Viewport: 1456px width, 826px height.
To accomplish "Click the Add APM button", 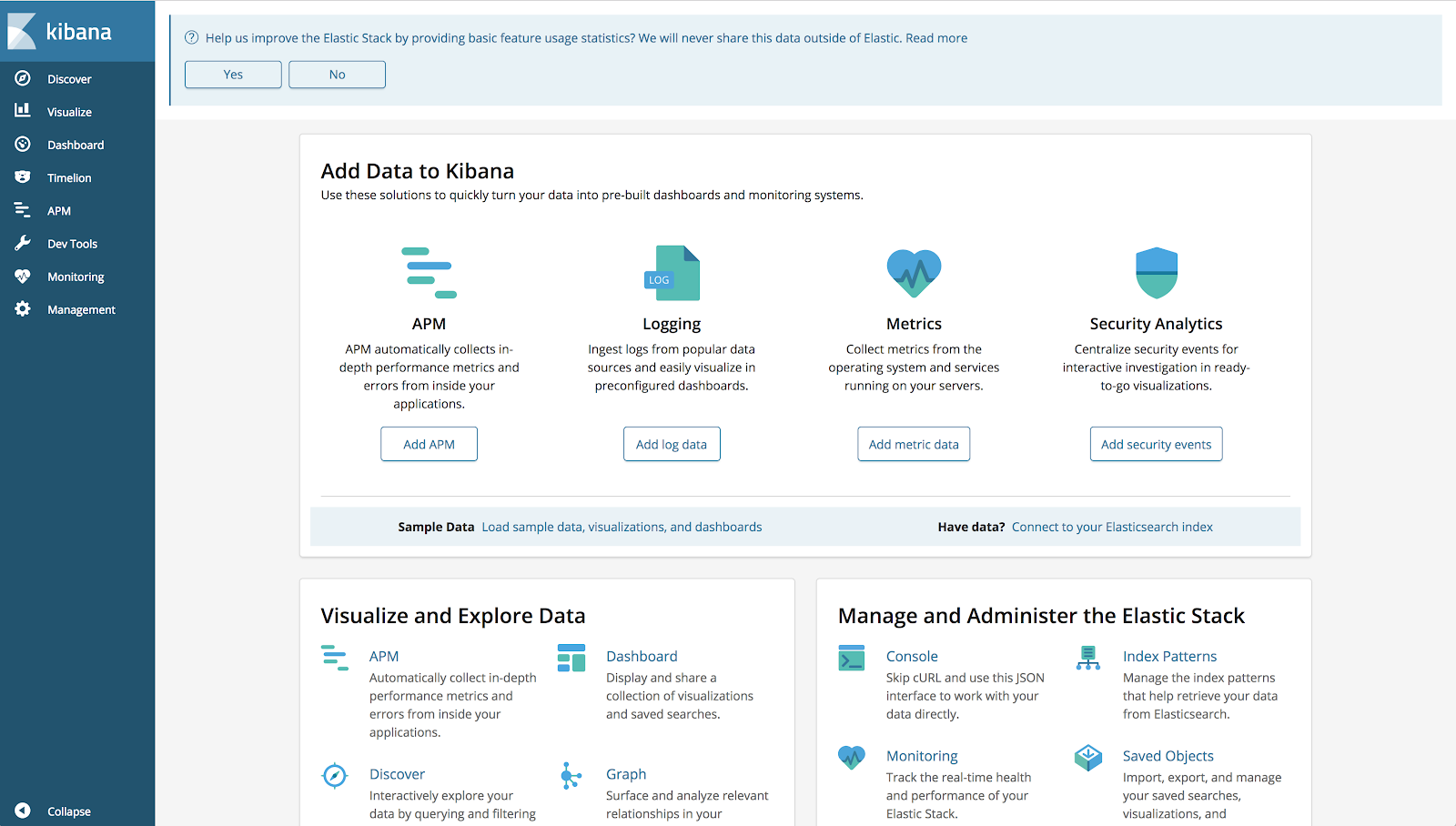I will tap(429, 444).
